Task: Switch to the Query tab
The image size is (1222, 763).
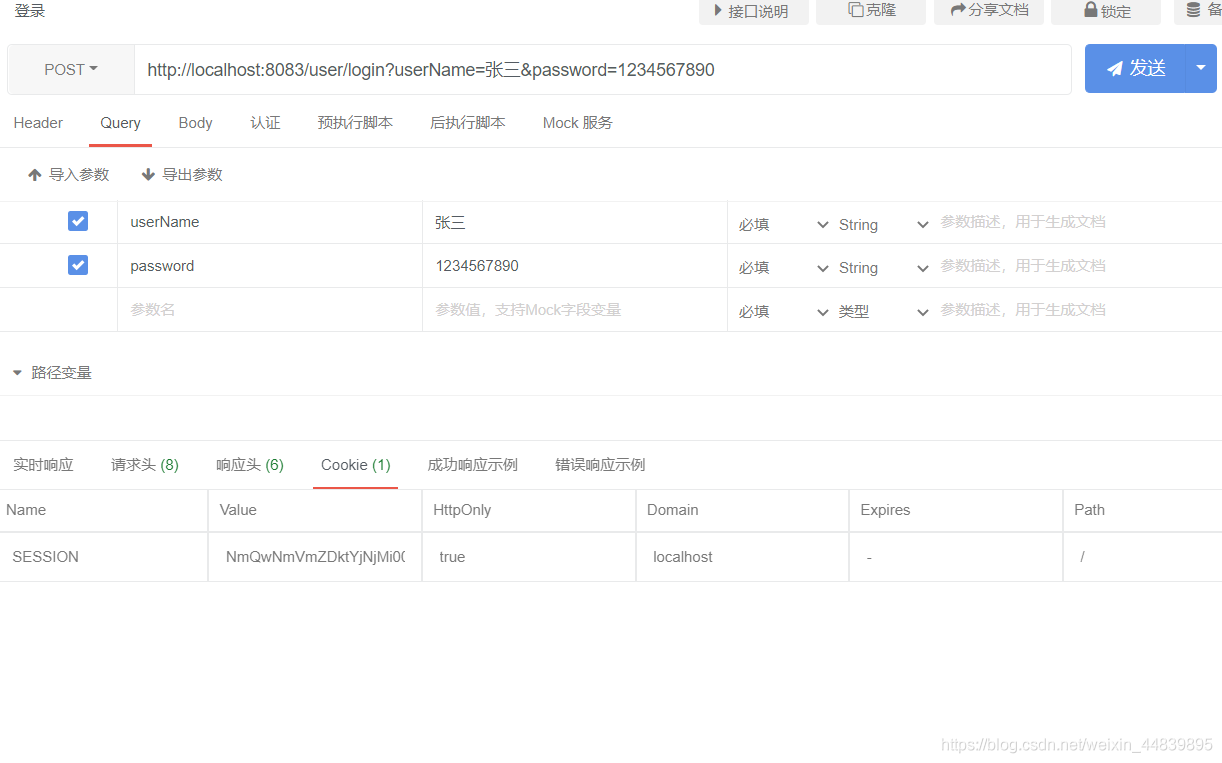Action: (x=120, y=123)
